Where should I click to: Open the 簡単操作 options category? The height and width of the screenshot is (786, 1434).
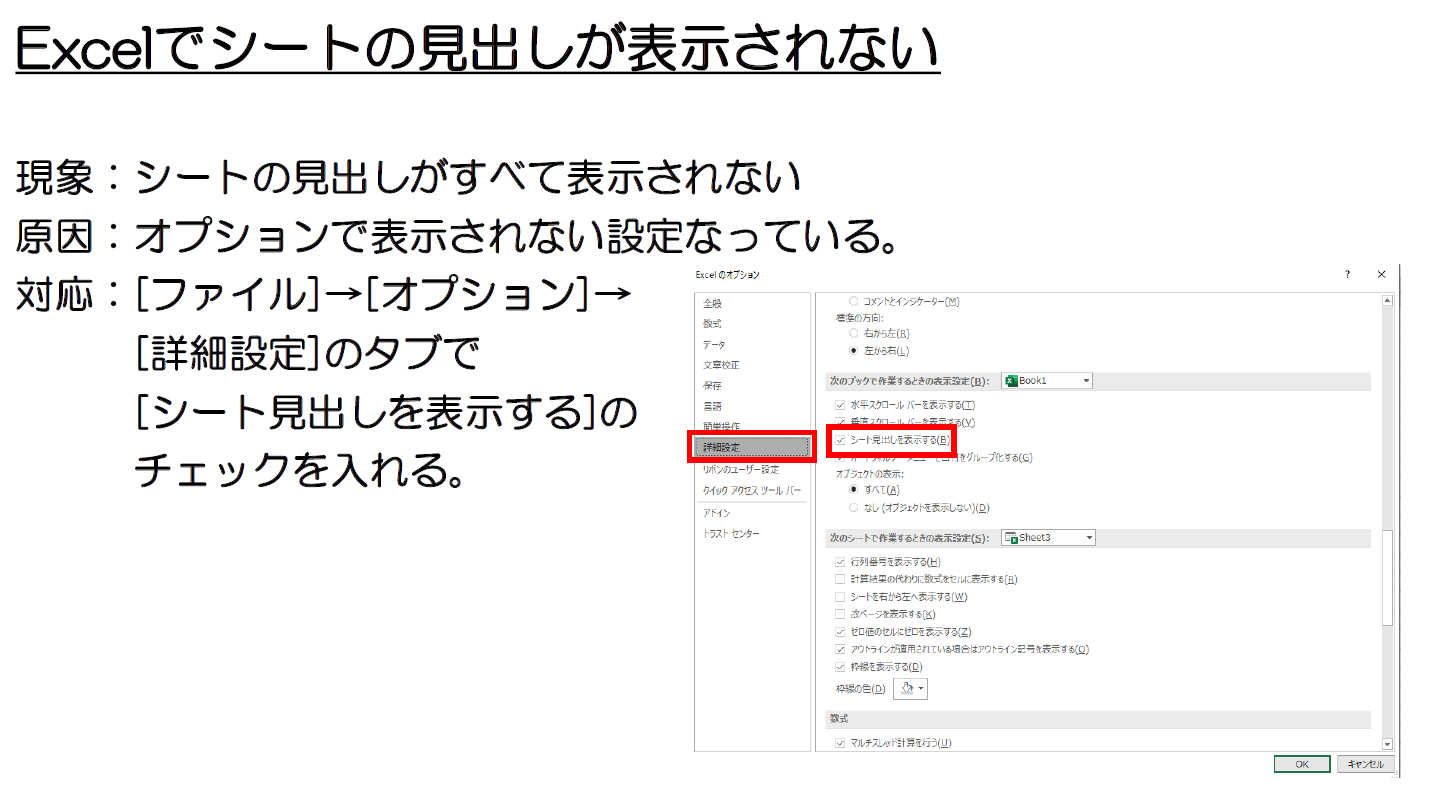[x=751, y=426]
